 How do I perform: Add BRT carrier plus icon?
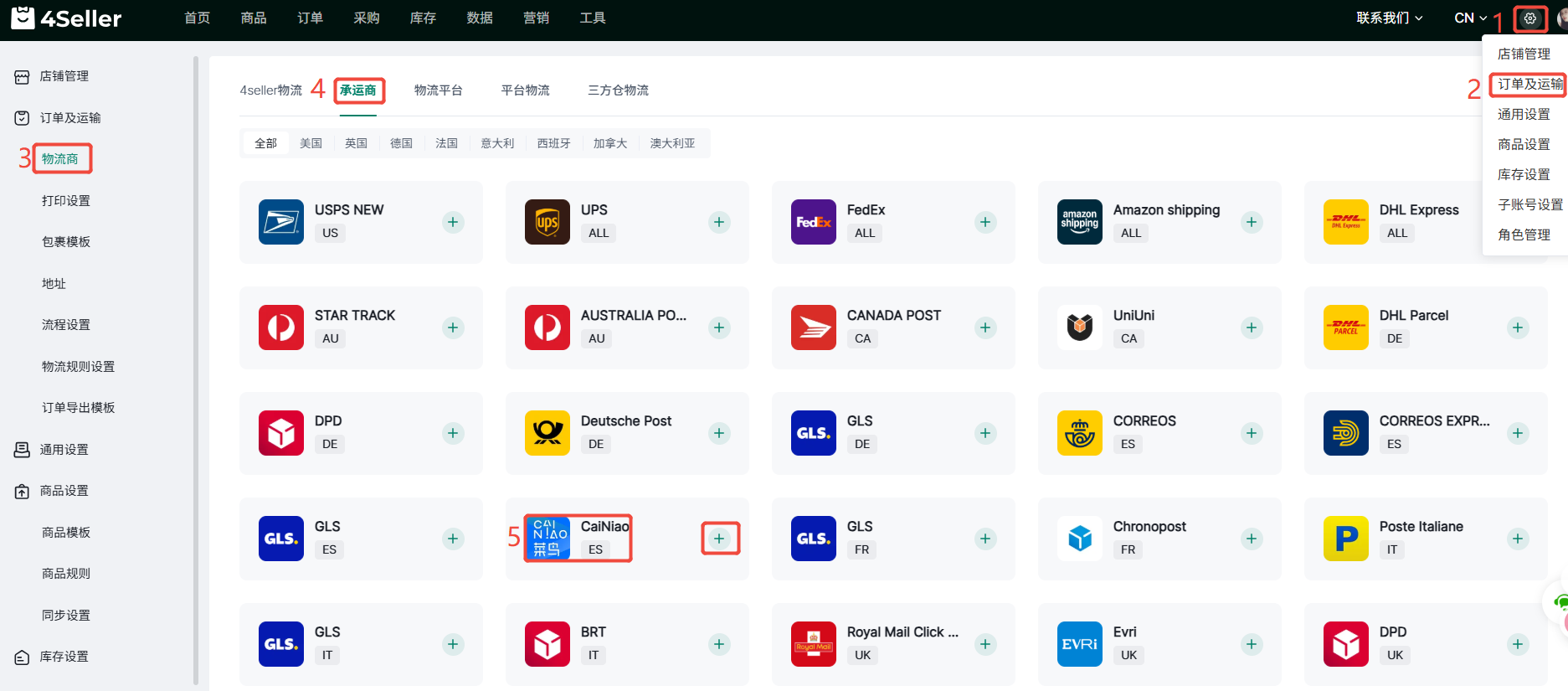coord(719,644)
